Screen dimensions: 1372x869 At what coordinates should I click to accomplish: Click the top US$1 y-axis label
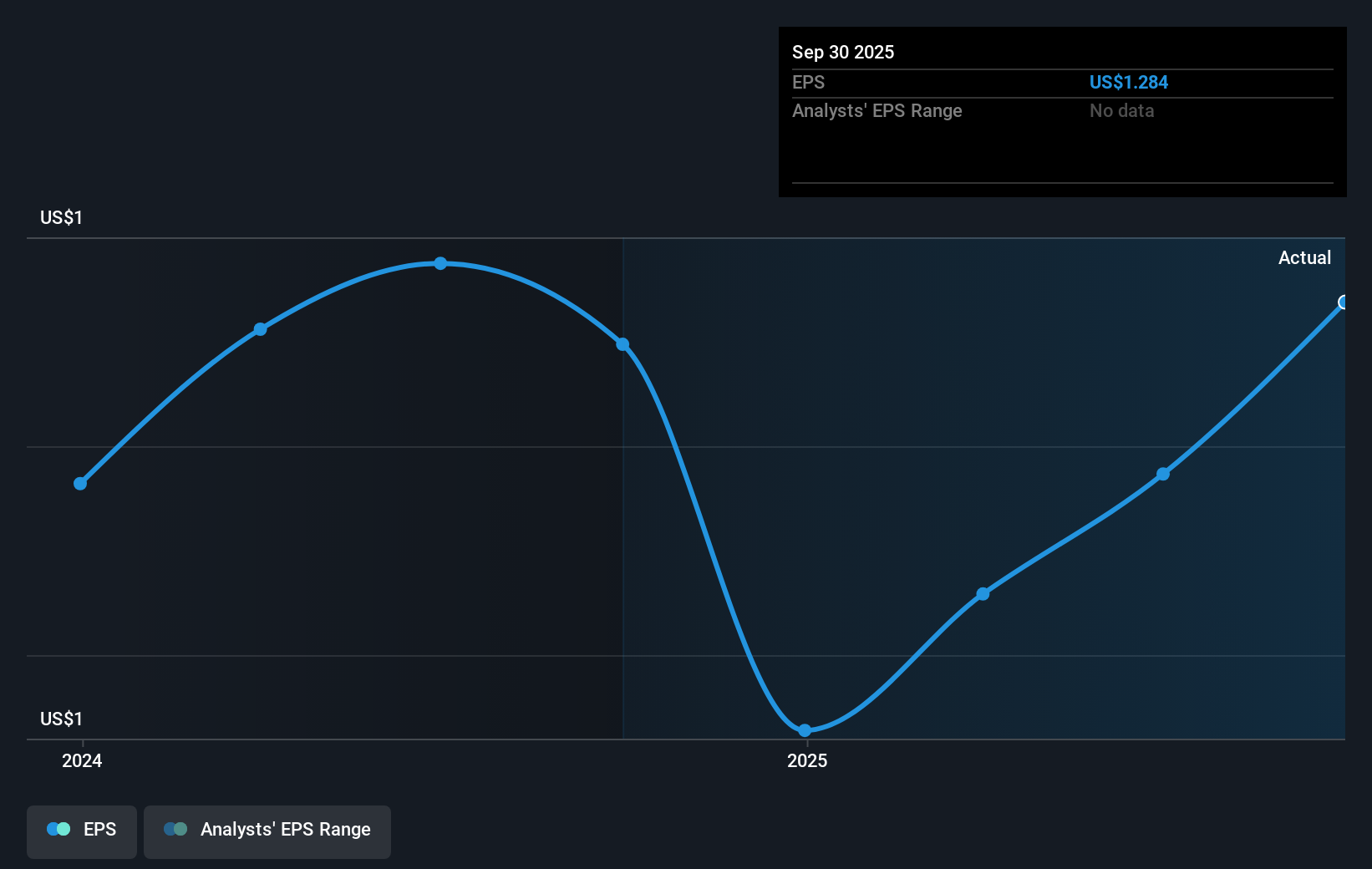coord(61,217)
